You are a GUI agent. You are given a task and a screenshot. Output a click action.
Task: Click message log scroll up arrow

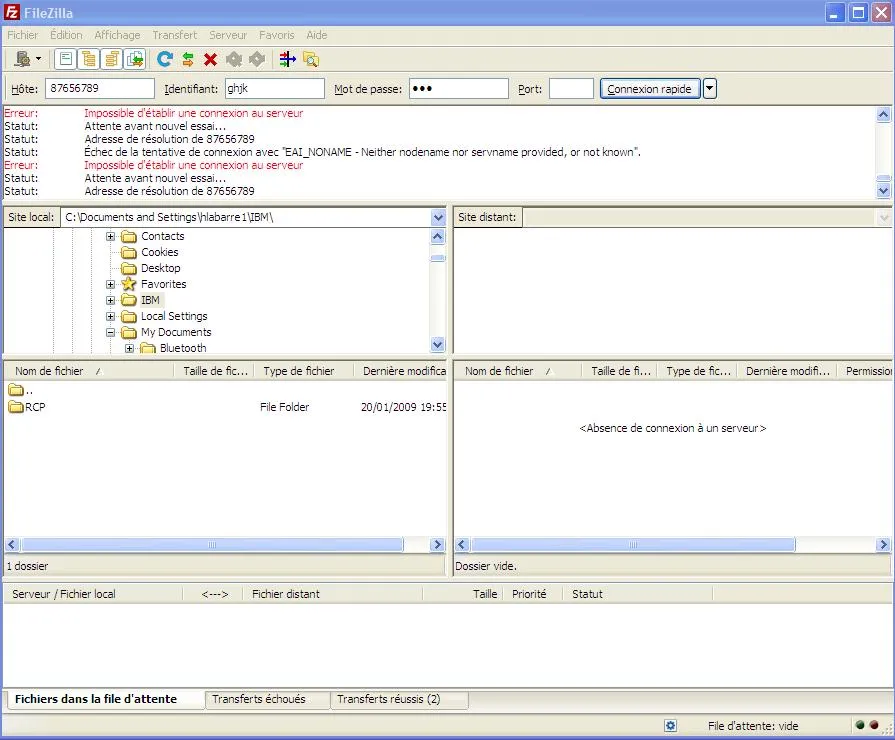[x=883, y=114]
